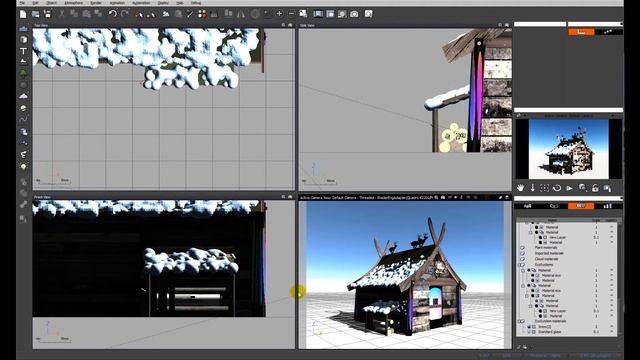Screen dimensions: 640x360
Task: Switch to first World Browser objects tab
Action: click(x=527, y=206)
